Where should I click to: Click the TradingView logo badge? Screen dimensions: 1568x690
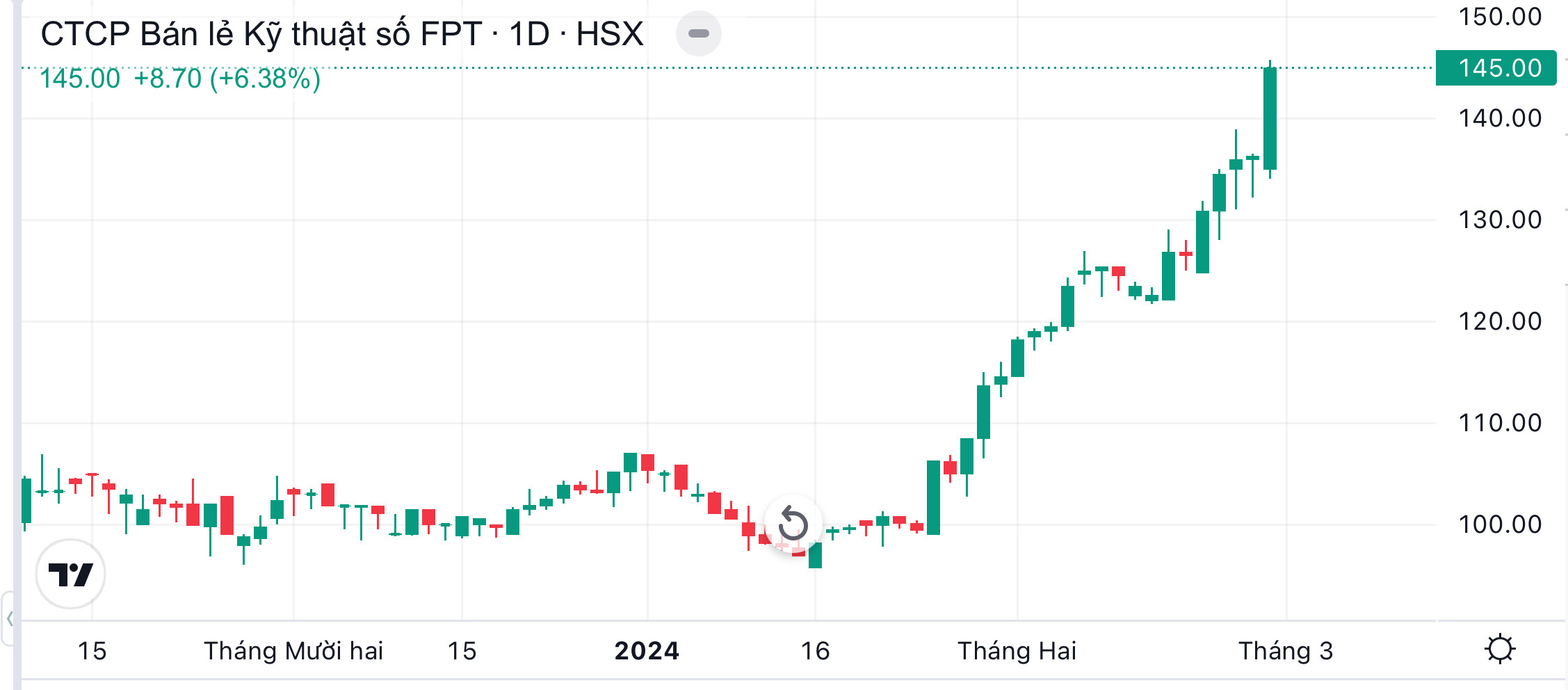pyautogui.click(x=70, y=574)
